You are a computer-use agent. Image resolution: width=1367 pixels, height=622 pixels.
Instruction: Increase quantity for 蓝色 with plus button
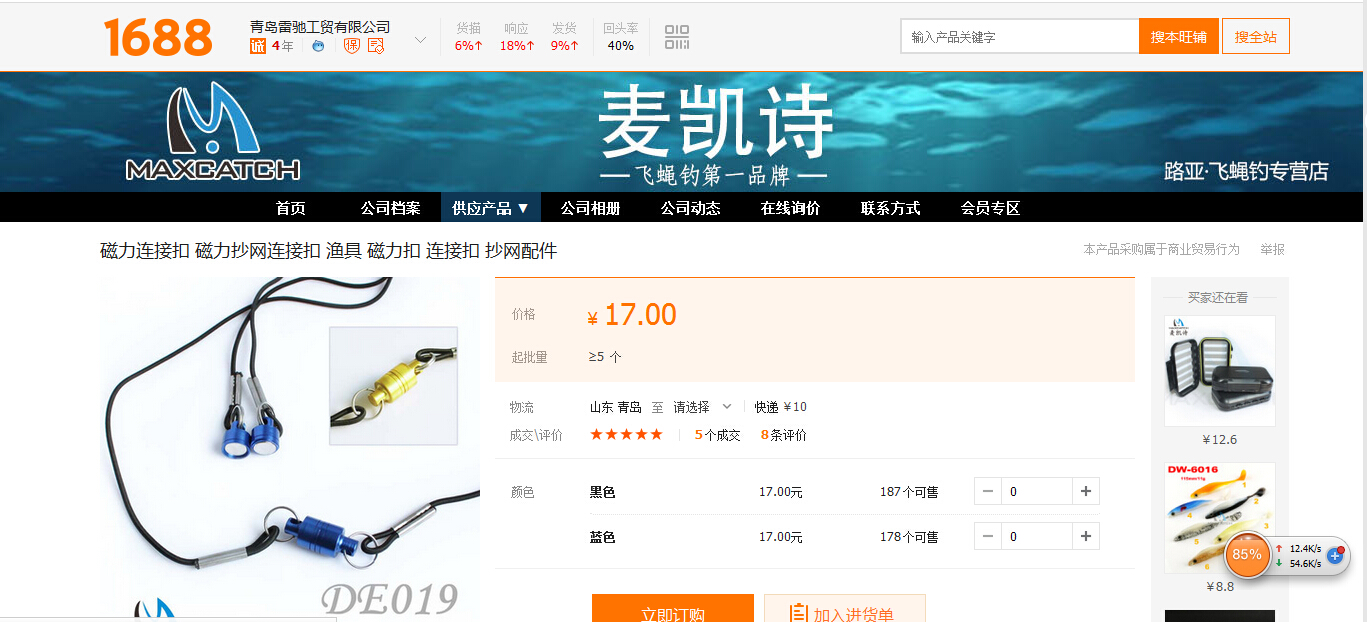click(x=1086, y=536)
